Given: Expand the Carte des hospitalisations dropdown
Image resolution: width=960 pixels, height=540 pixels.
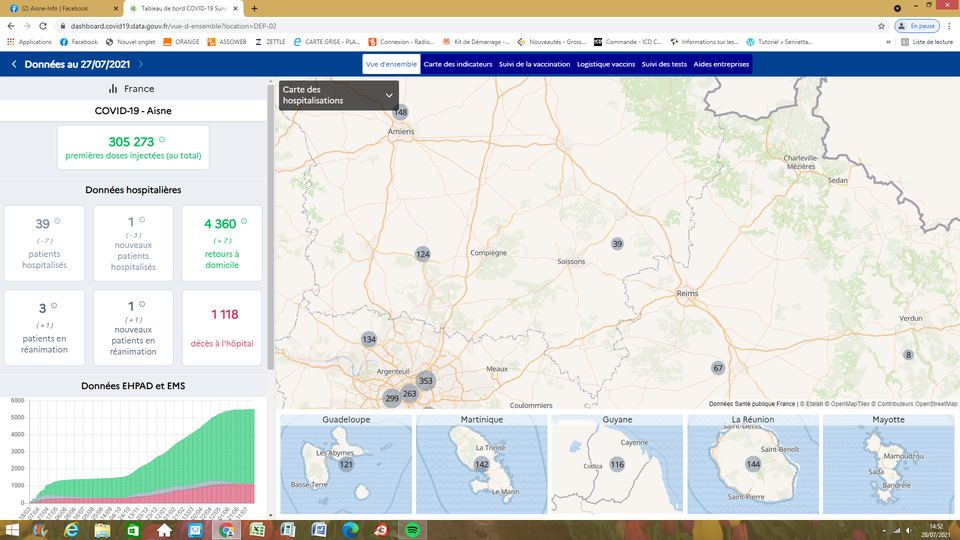Looking at the screenshot, I should tap(389, 95).
